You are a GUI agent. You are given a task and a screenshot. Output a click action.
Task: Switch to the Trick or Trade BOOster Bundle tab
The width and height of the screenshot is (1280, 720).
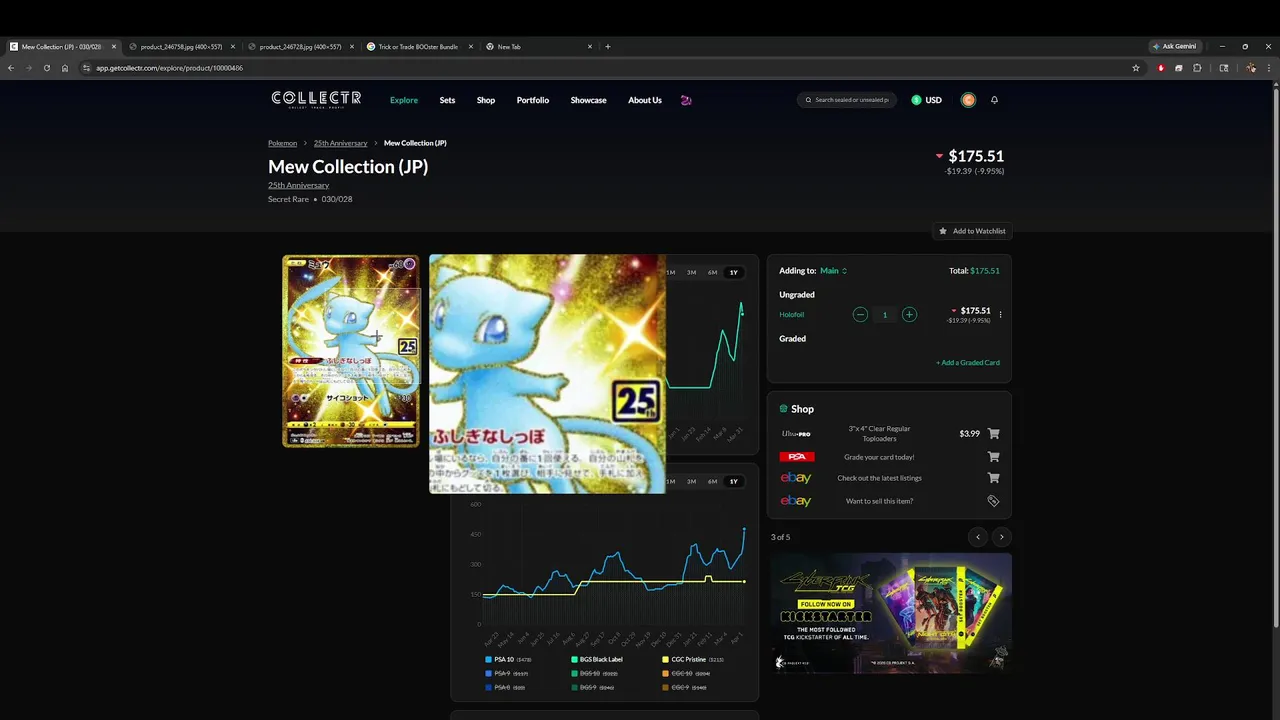point(418,47)
